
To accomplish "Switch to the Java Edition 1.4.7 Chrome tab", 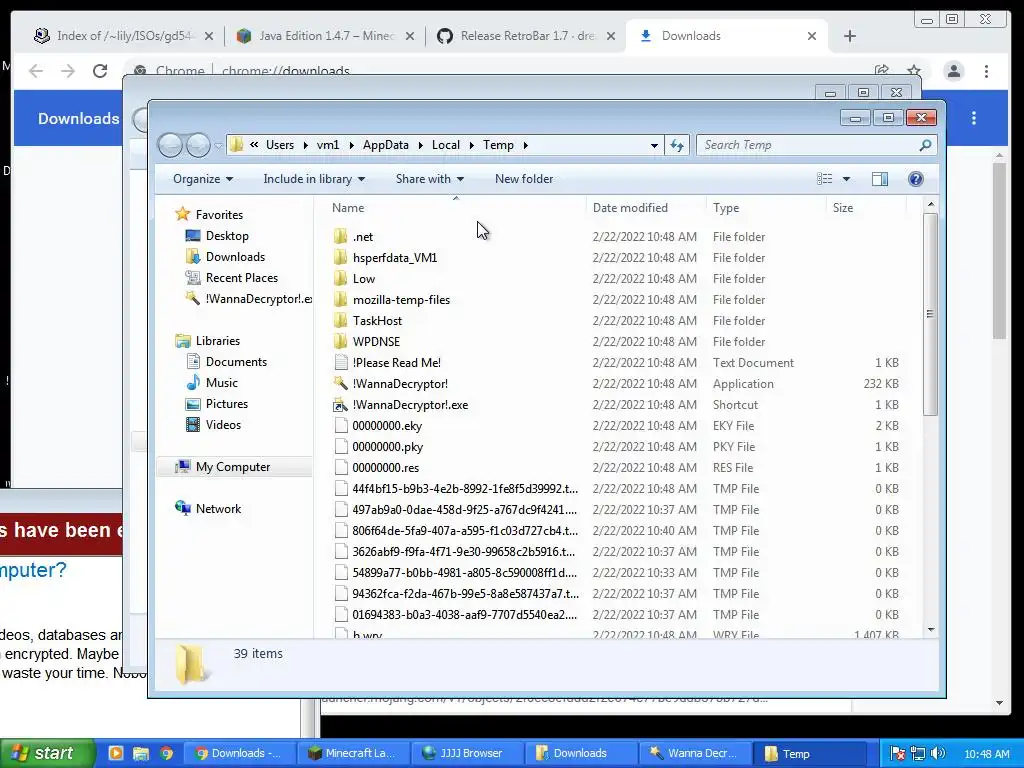I will (x=325, y=36).
